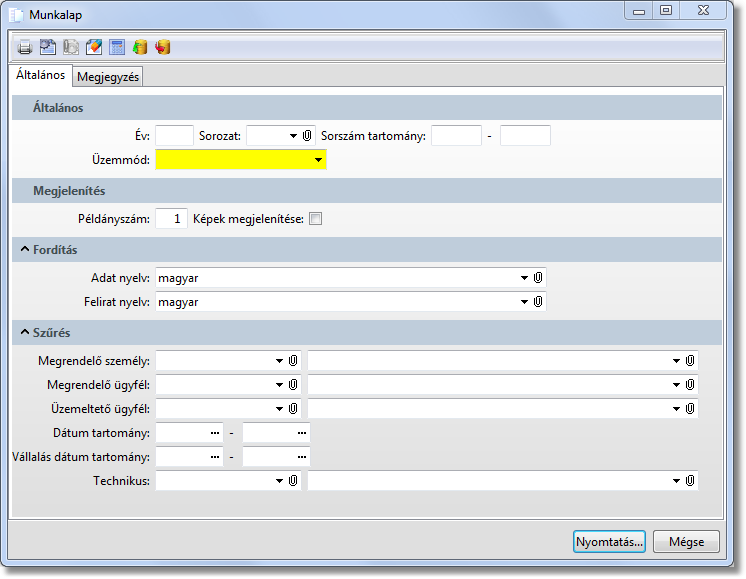Click first paperclip in Megrendelő ügyfél row
The width and height of the screenshot is (746, 579).
pos(293,384)
